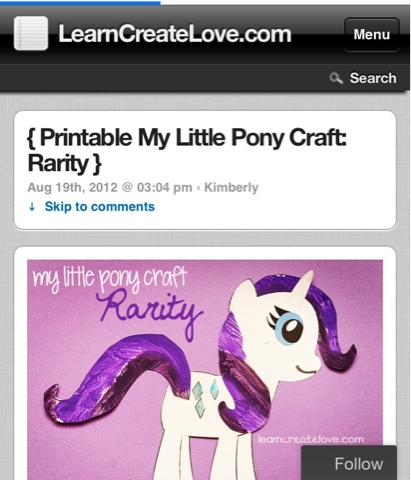Click the notepad site logo icon

(x=31, y=33)
